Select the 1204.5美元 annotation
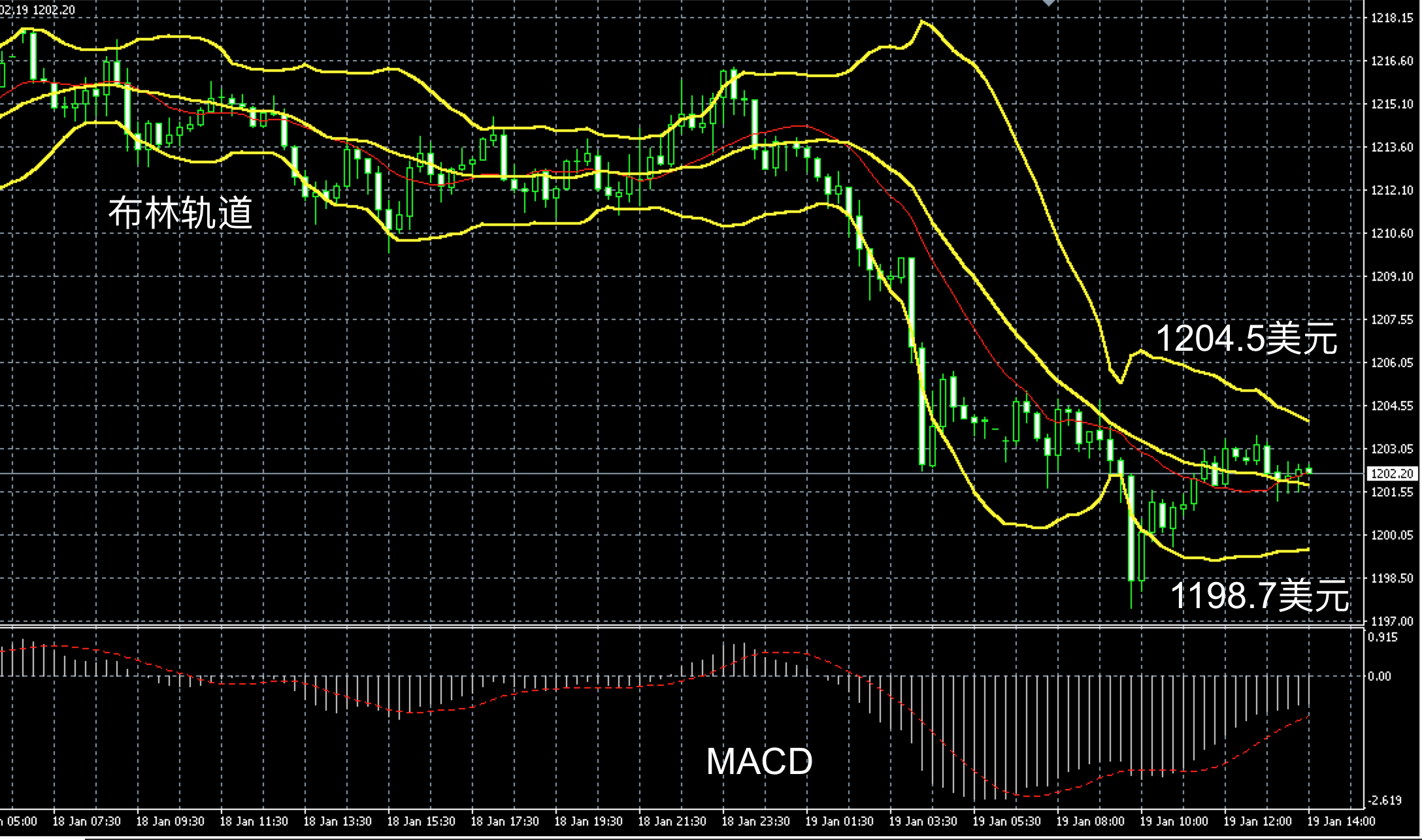The image size is (1422, 840). 1246,339
